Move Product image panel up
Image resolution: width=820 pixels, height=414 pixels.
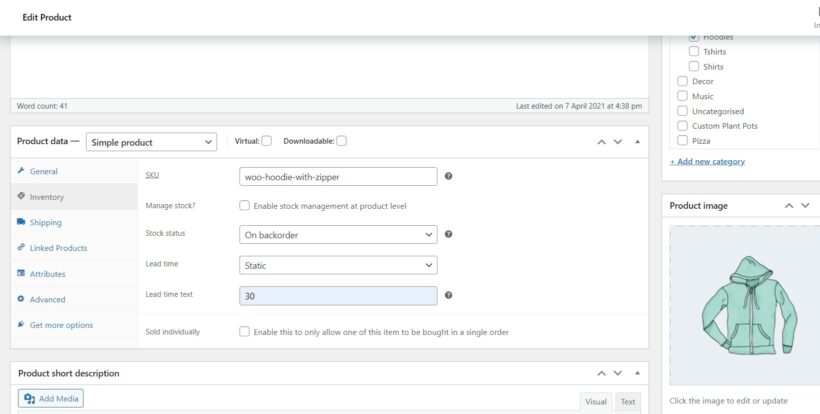point(789,206)
